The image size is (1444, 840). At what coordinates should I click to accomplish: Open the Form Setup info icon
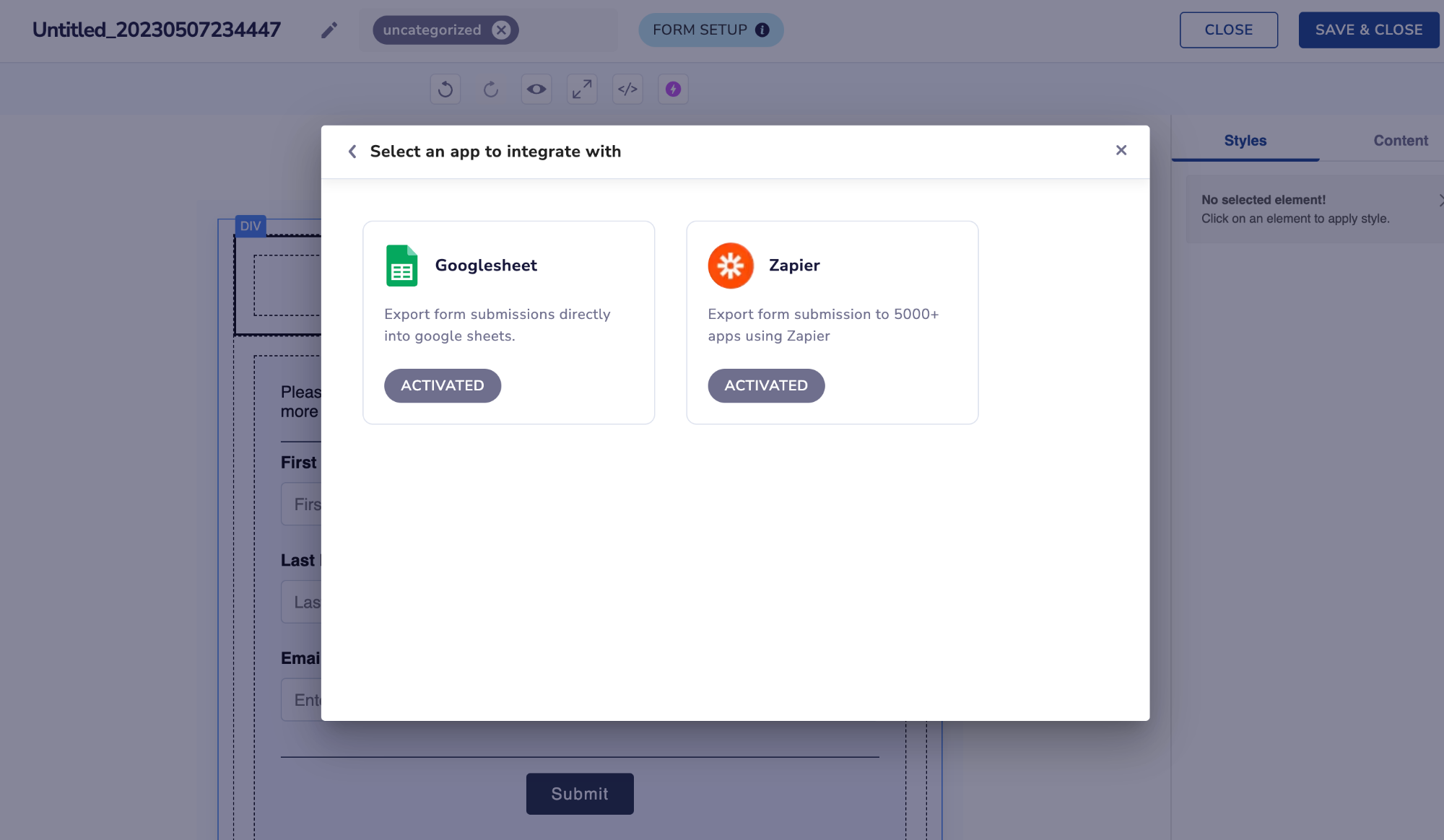762,30
